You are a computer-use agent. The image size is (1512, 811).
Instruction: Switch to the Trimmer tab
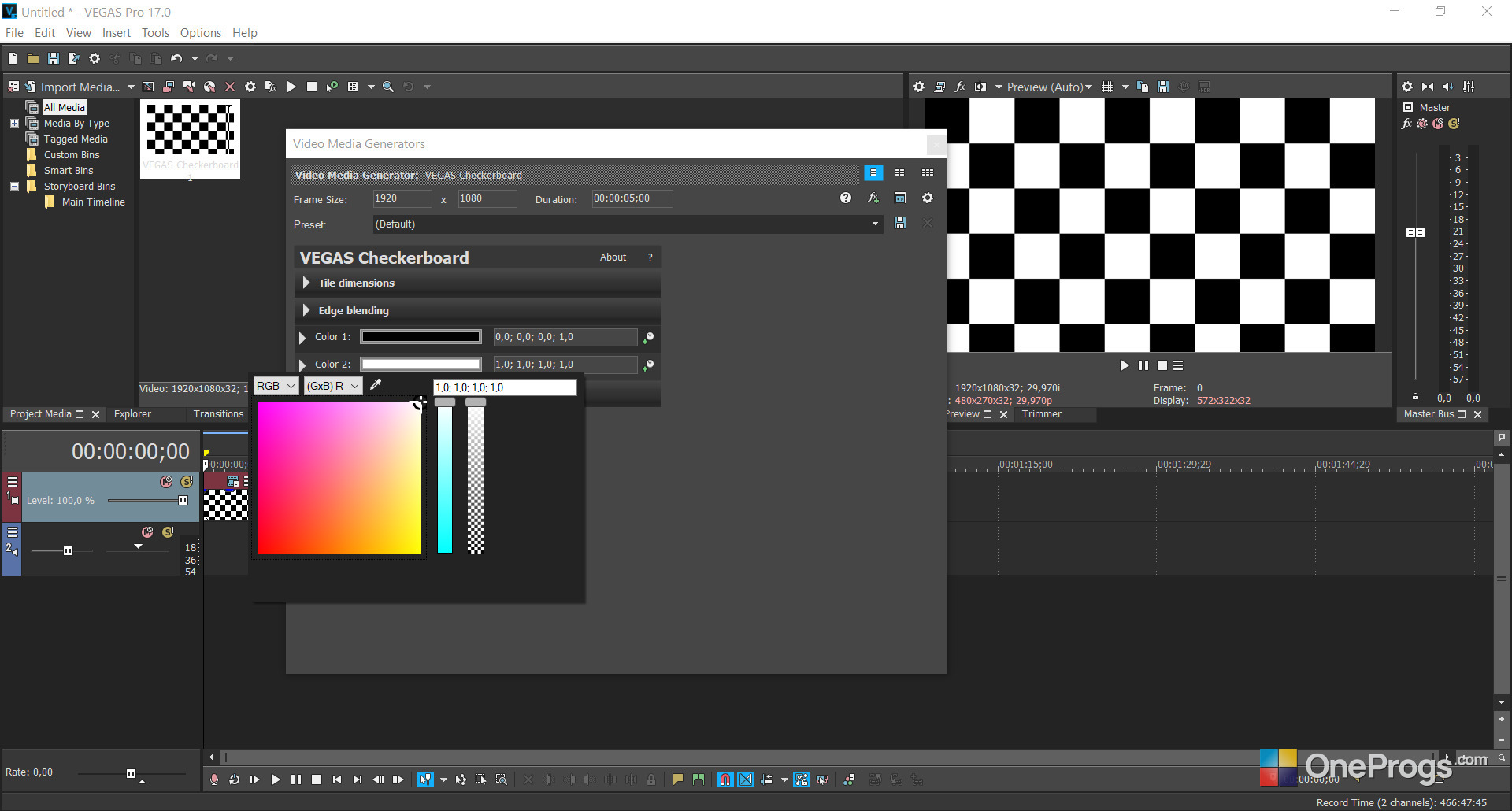1041,414
